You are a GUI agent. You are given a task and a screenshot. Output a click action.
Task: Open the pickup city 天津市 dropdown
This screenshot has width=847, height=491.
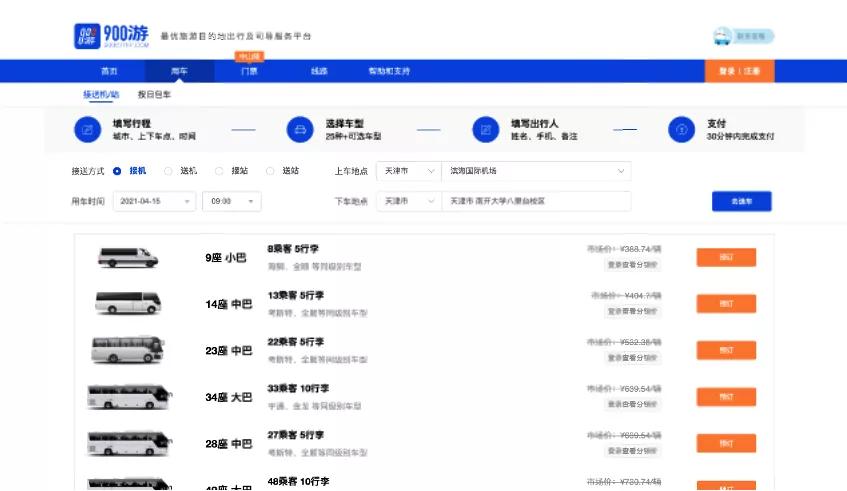(408, 171)
